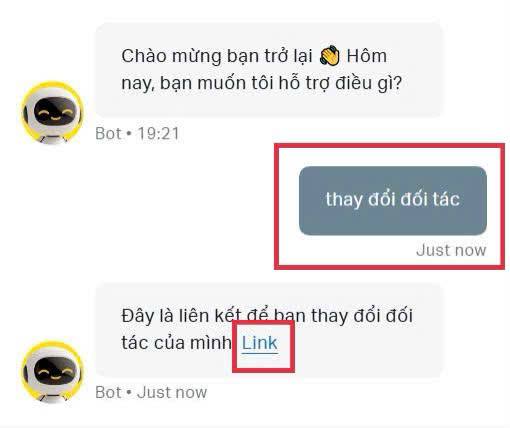The width and height of the screenshot is (510, 428).
Task: Click 'Just now' under the sent message
Action: pos(451,250)
